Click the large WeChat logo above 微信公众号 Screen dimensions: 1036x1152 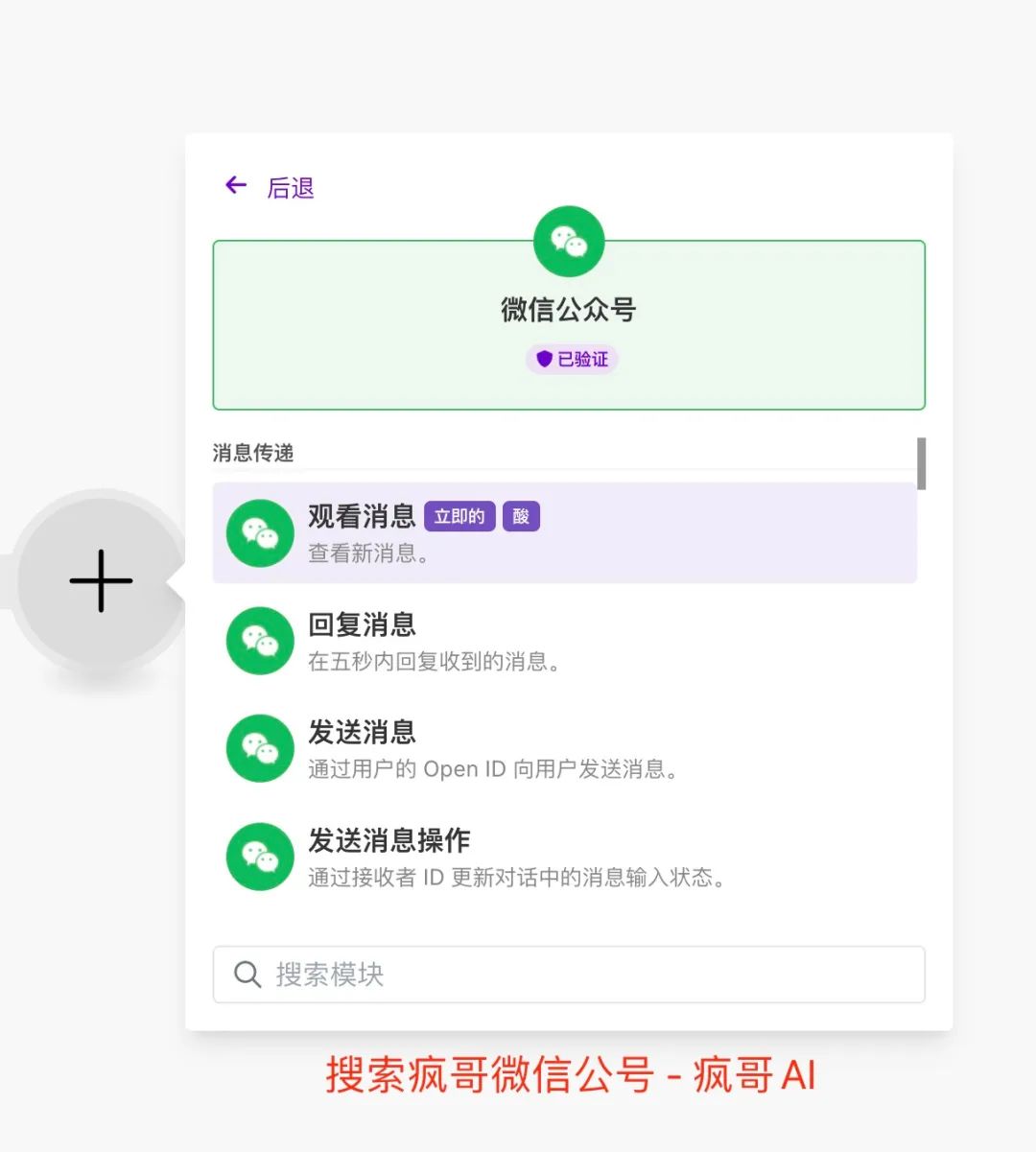pos(569,242)
